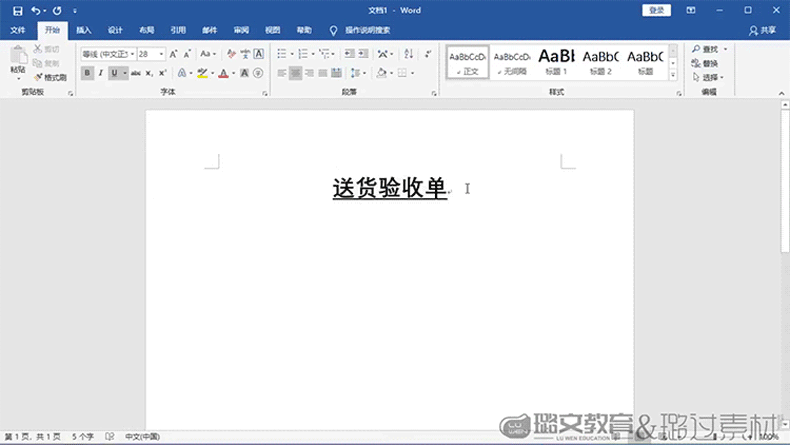
Task: Switch to the 设计 tab
Action: point(115,30)
